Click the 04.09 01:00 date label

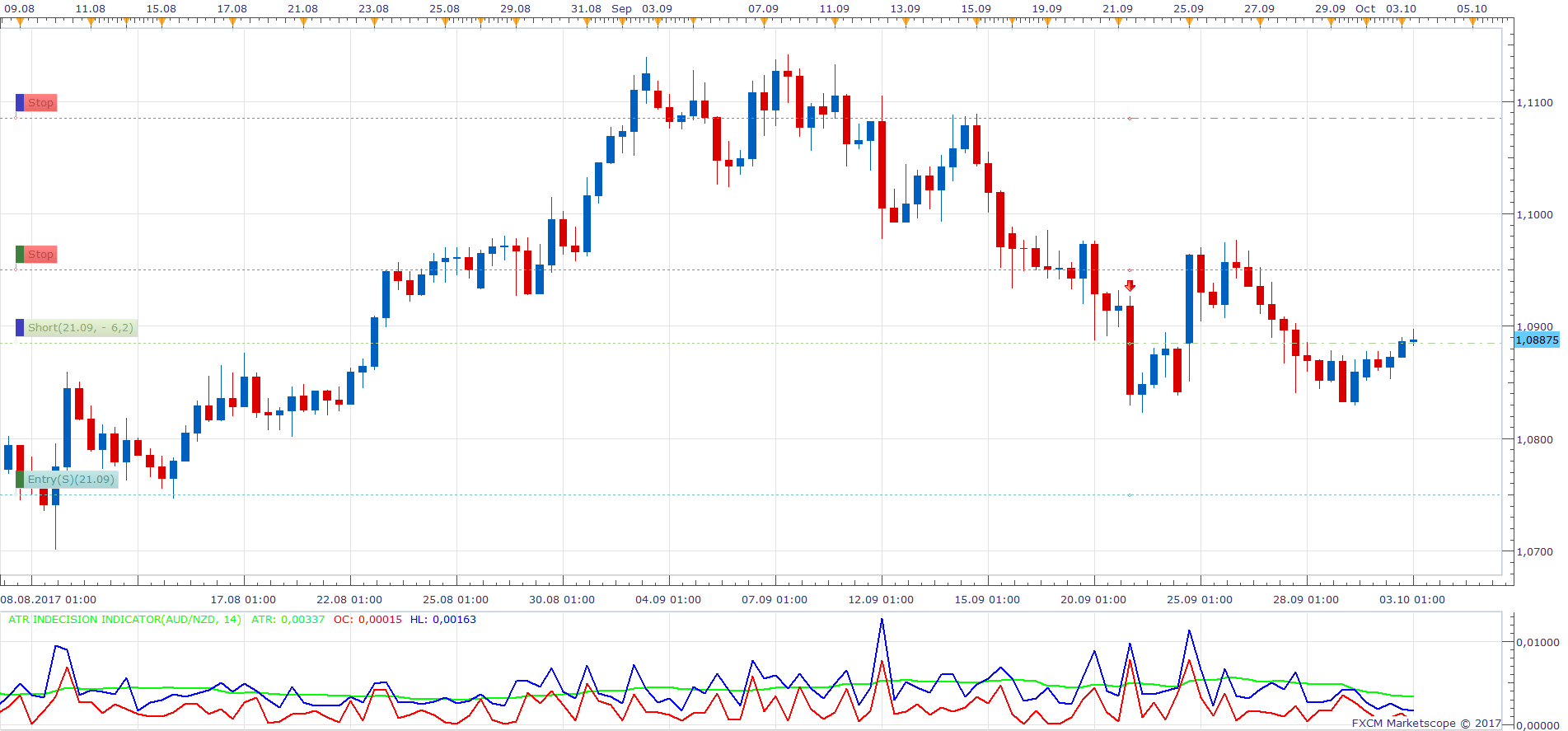click(x=668, y=600)
